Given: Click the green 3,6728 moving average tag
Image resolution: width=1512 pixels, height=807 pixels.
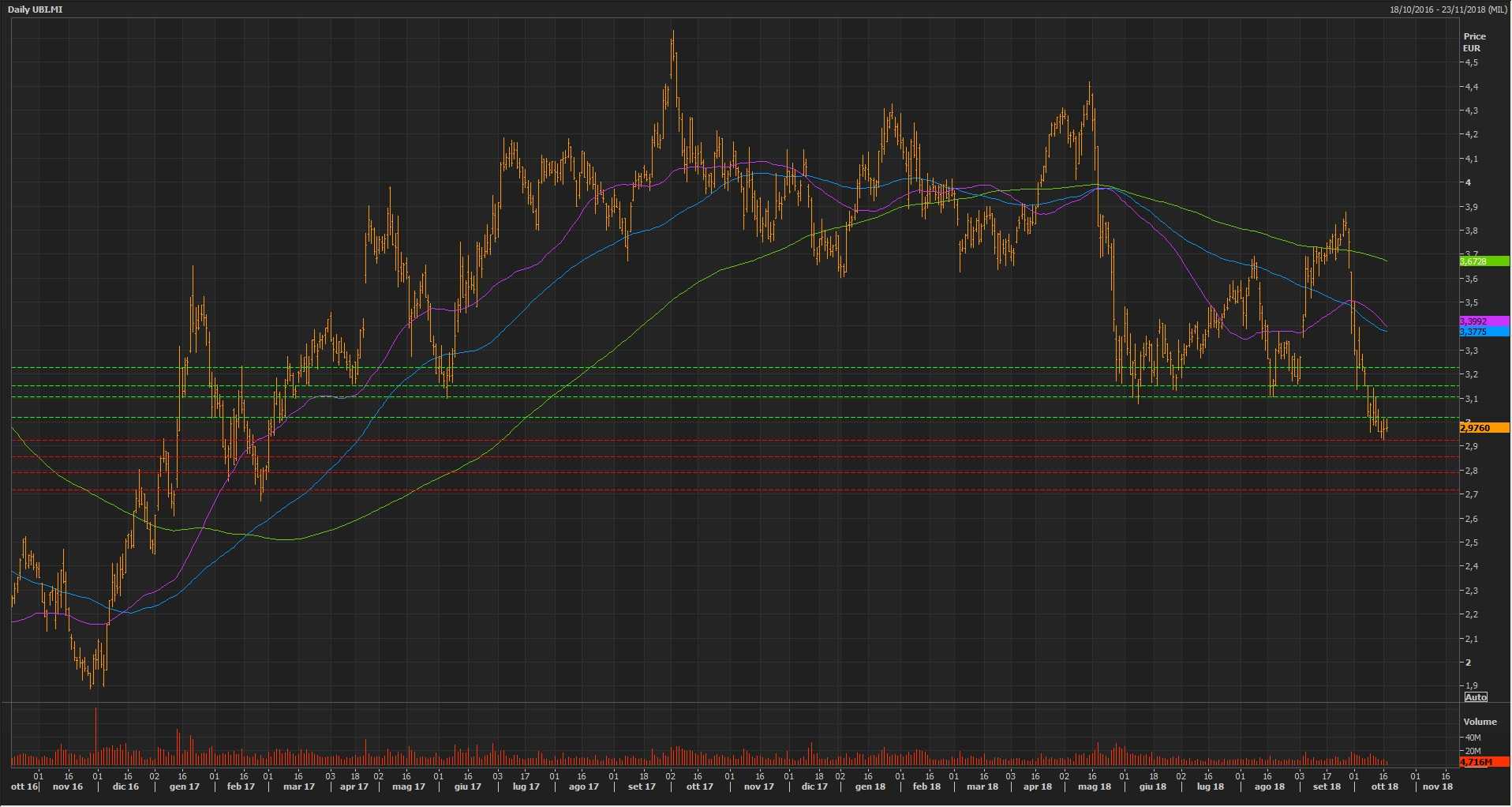Looking at the screenshot, I should coord(1484,261).
